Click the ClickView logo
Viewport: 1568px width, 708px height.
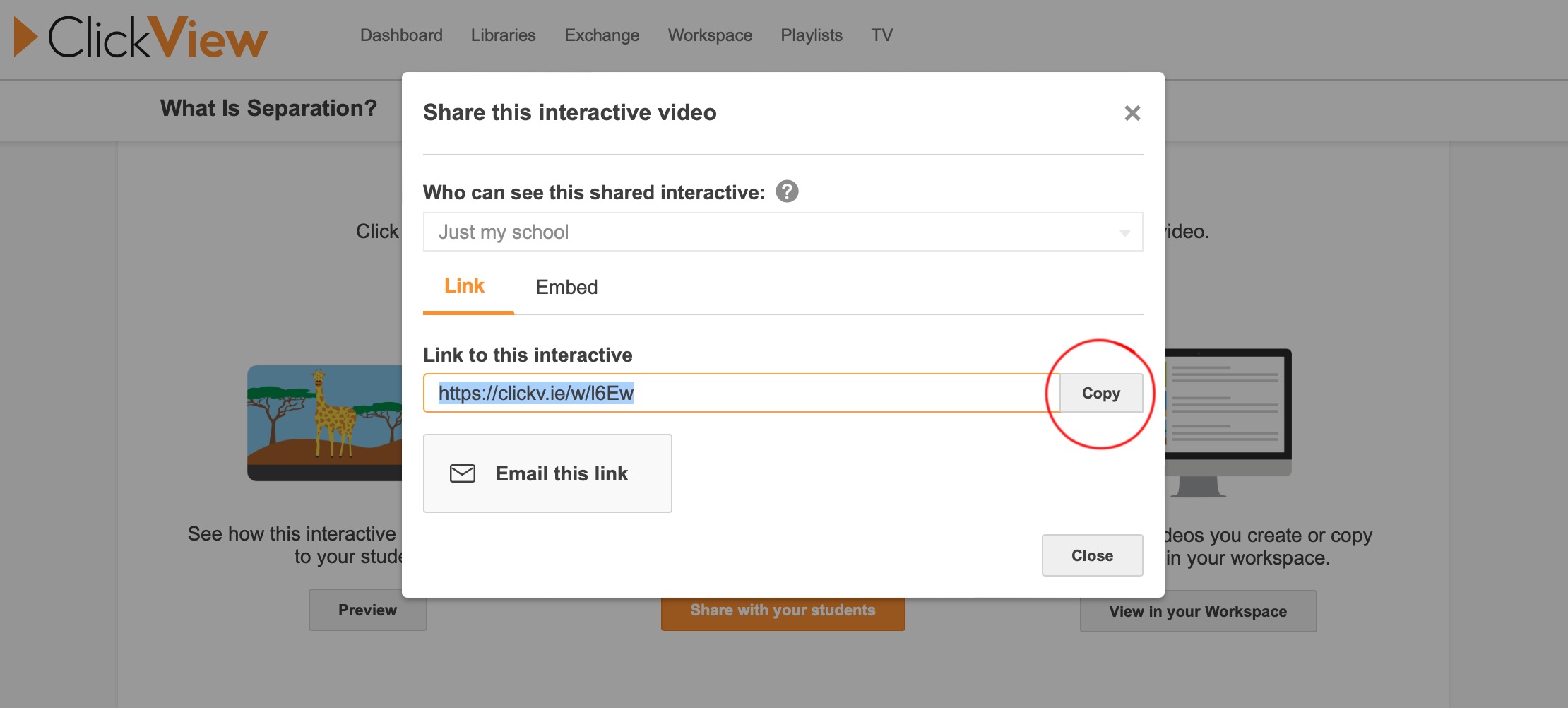tap(141, 37)
